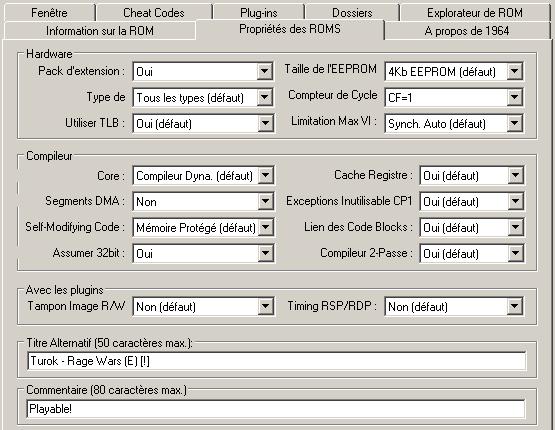Open the Assumer 32bit dropdown
The width and height of the screenshot is (555, 430).
pos(203,253)
